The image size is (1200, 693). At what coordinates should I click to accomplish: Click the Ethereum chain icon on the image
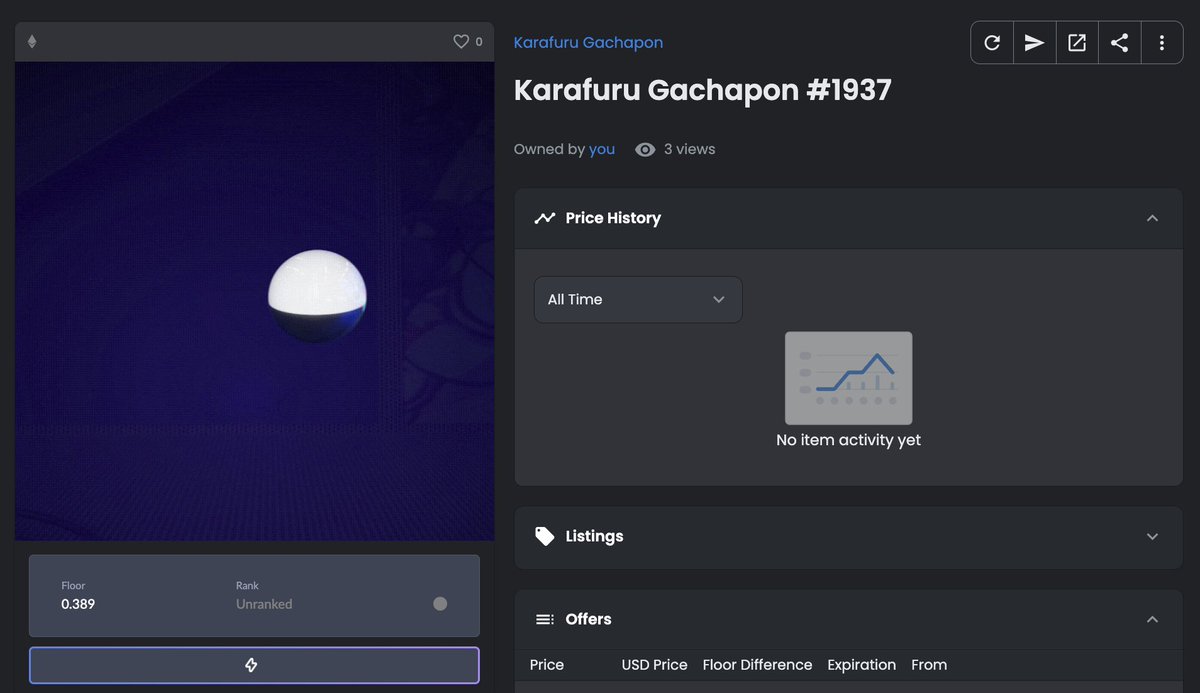[31, 41]
